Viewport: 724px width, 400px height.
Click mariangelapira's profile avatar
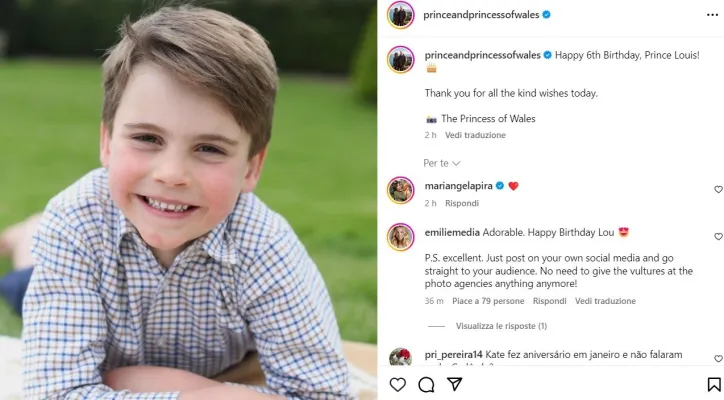pos(401,190)
